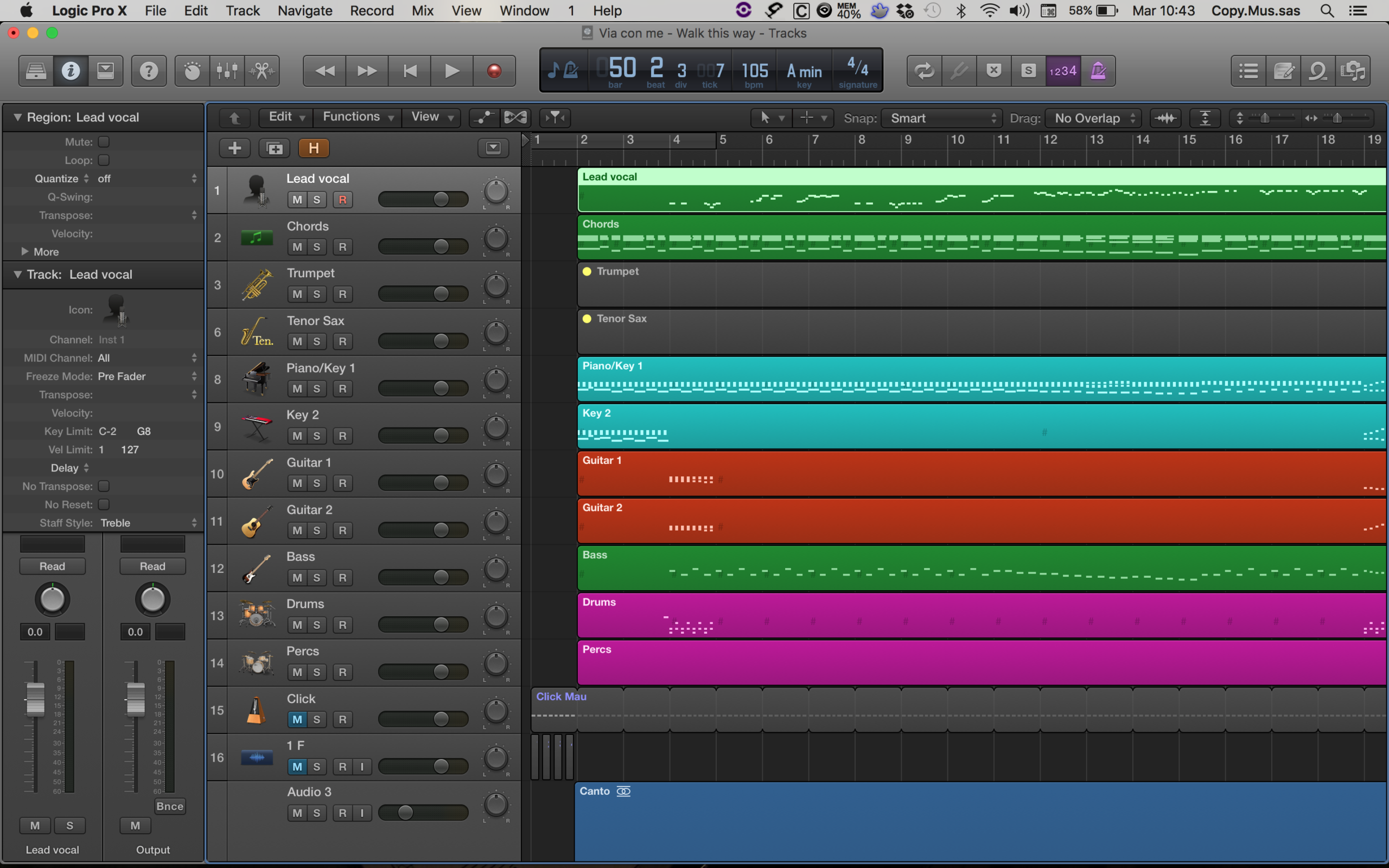Image resolution: width=1389 pixels, height=868 pixels.
Task: Open the Editors scissors icon
Action: coord(262,71)
